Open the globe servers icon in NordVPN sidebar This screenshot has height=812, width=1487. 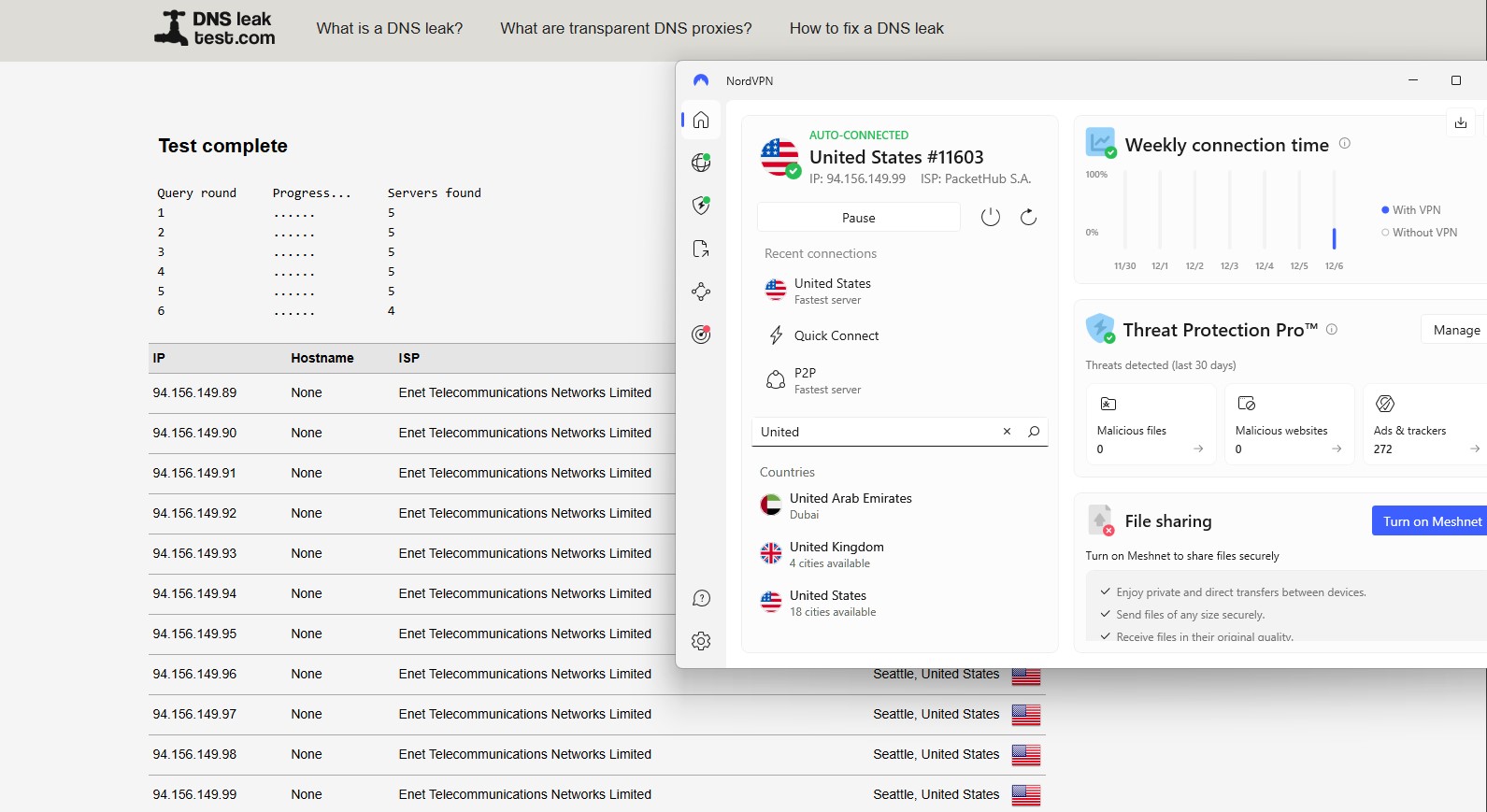(x=701, y=163)
